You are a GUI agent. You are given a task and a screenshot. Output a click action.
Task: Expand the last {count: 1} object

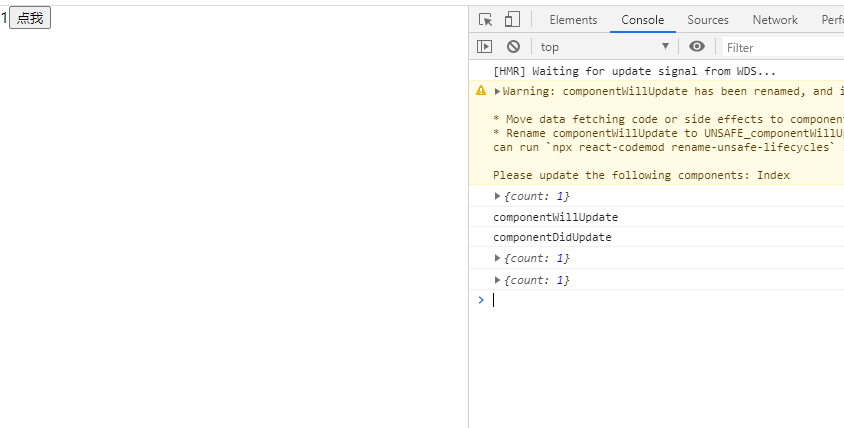(498, 280)
